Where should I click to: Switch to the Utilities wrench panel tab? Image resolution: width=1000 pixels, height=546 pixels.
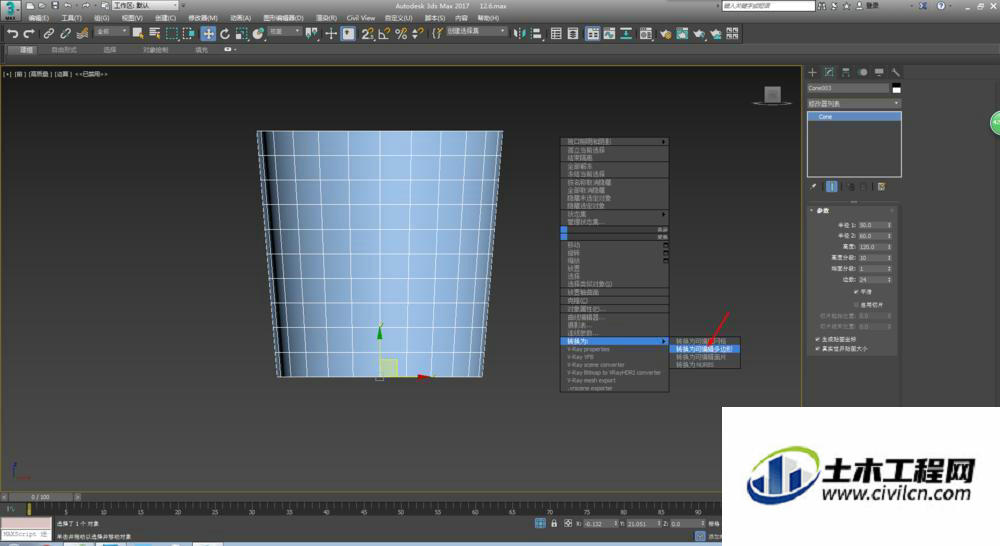coord(896,72)
